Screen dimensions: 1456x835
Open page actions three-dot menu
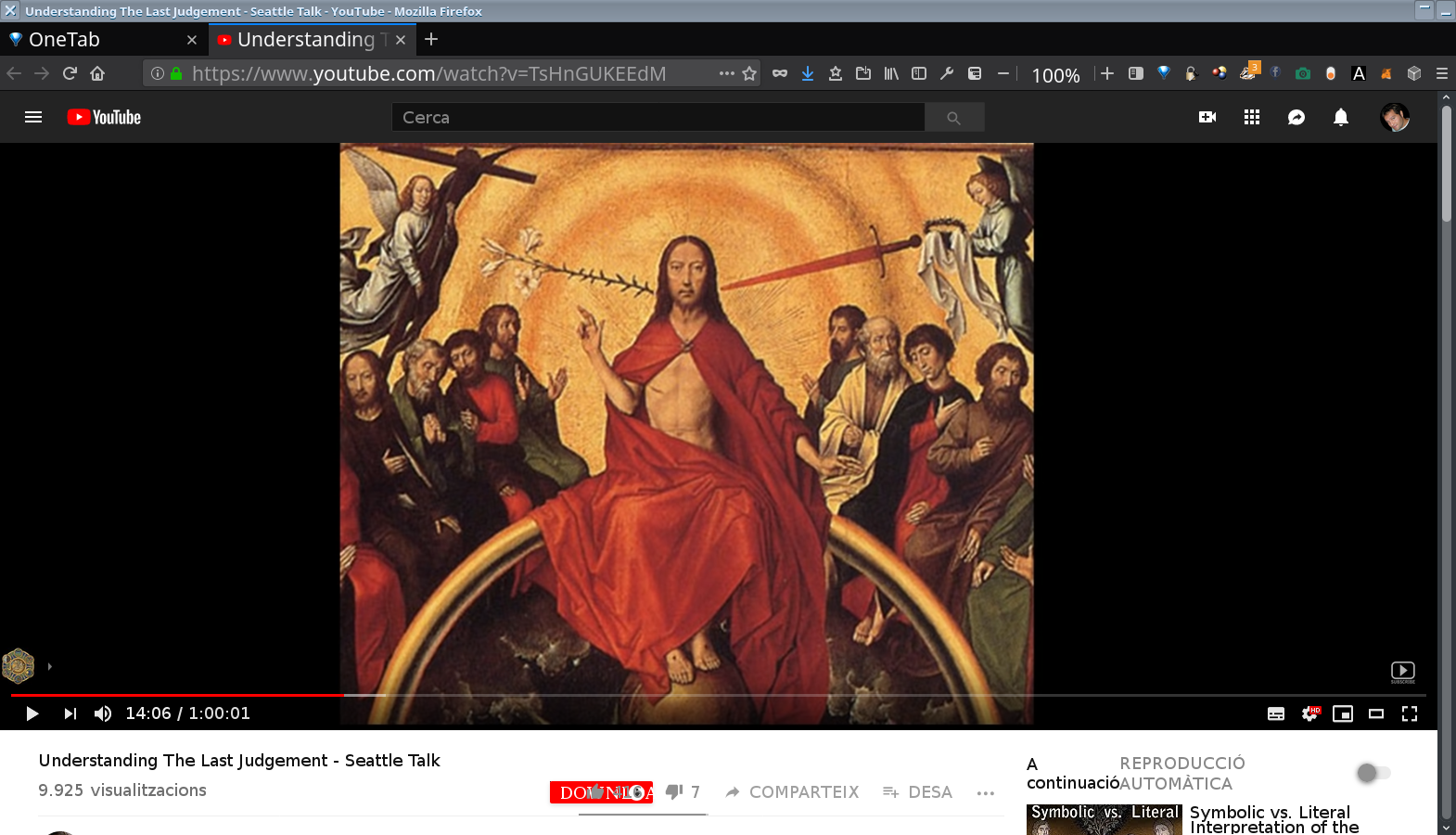727,73
